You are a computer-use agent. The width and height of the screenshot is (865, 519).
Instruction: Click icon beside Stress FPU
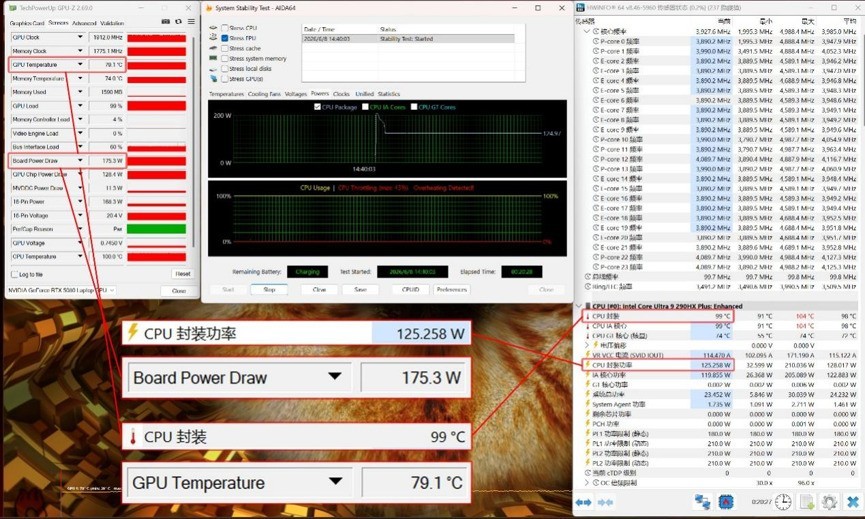[x=213, y=38]
